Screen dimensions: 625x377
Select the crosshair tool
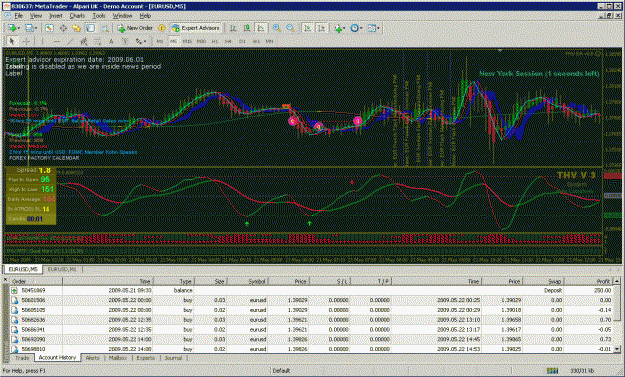[x=26, y=41]
